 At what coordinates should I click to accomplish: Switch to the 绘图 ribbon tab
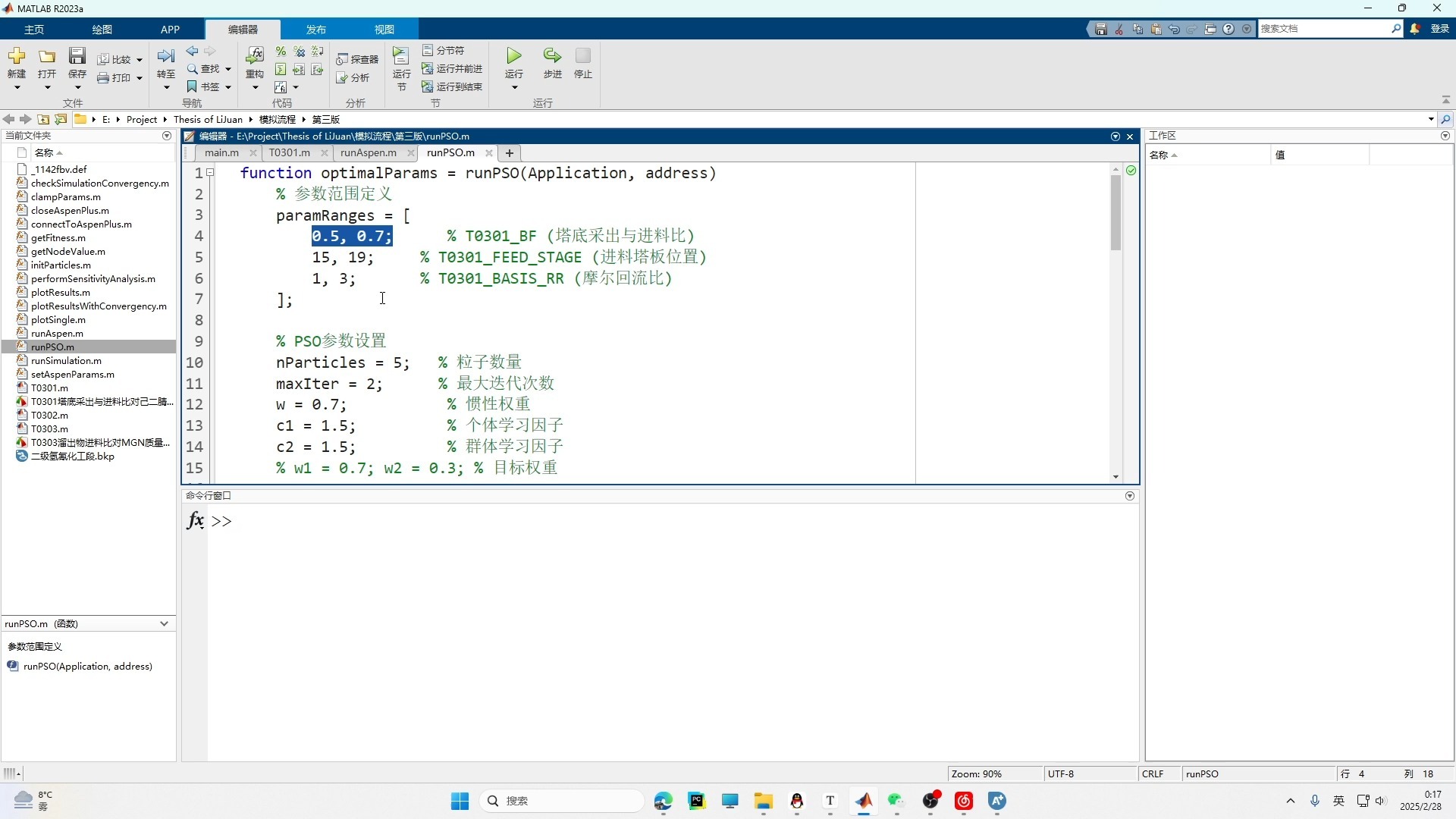[102, 29]
